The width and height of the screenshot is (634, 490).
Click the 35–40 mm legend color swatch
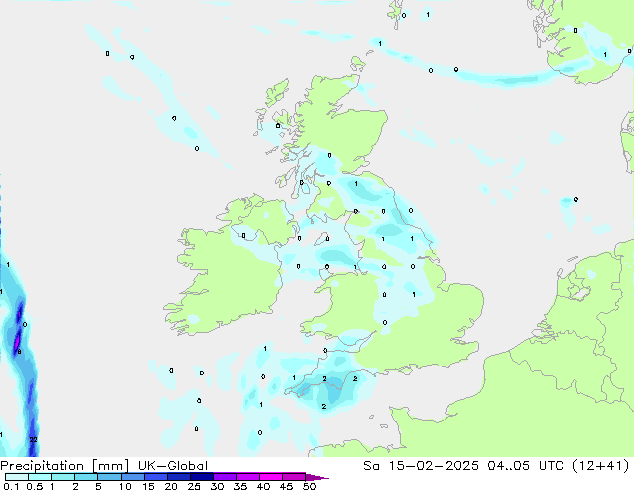(x=248, y=477)
